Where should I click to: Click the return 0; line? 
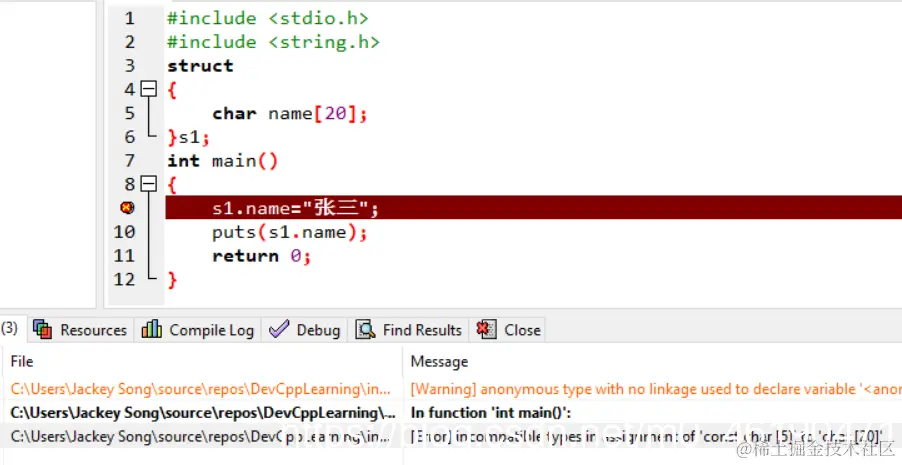pyautogui.click(x=262, y=256)
